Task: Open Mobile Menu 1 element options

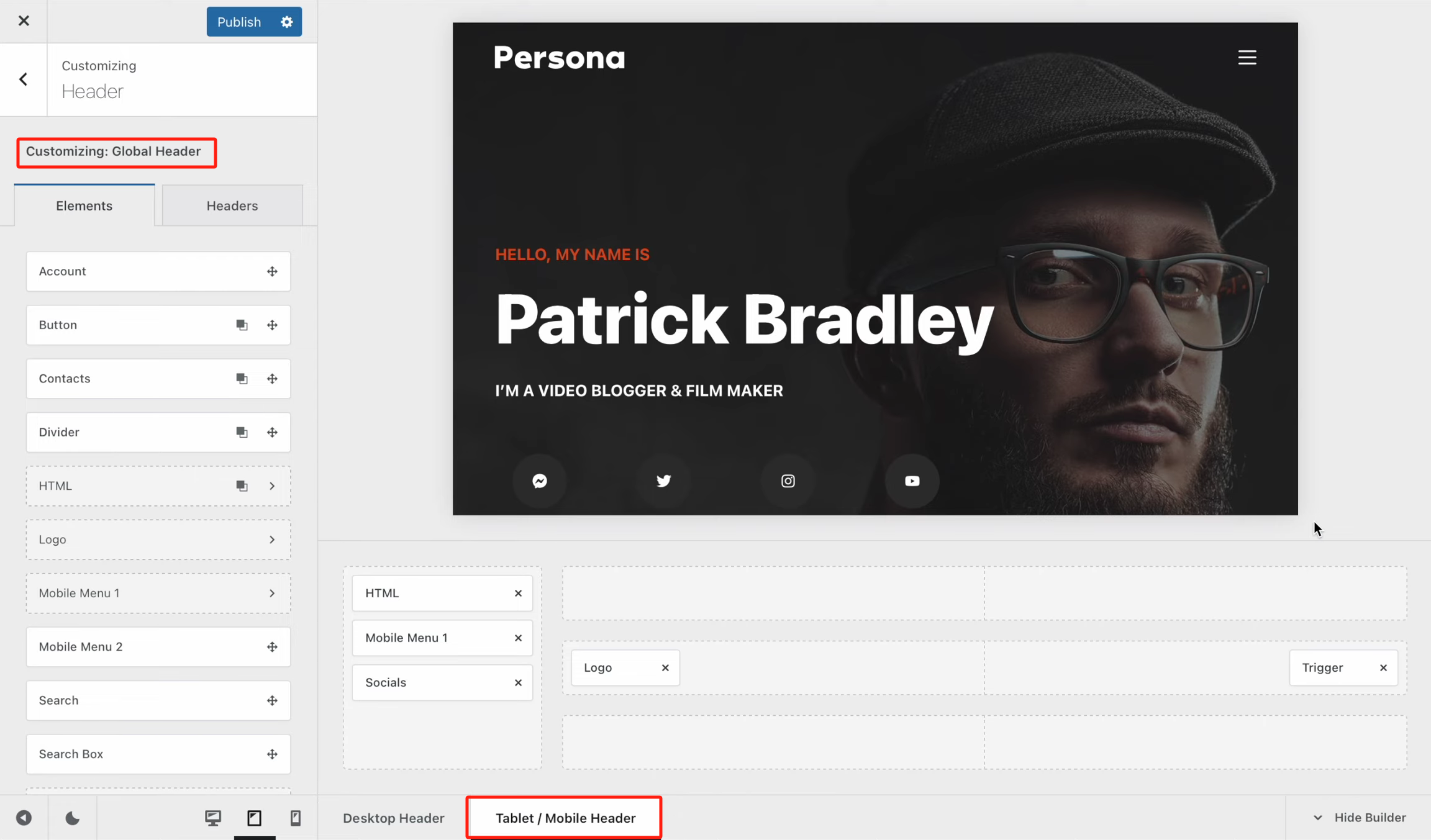Action: (272, 593)
